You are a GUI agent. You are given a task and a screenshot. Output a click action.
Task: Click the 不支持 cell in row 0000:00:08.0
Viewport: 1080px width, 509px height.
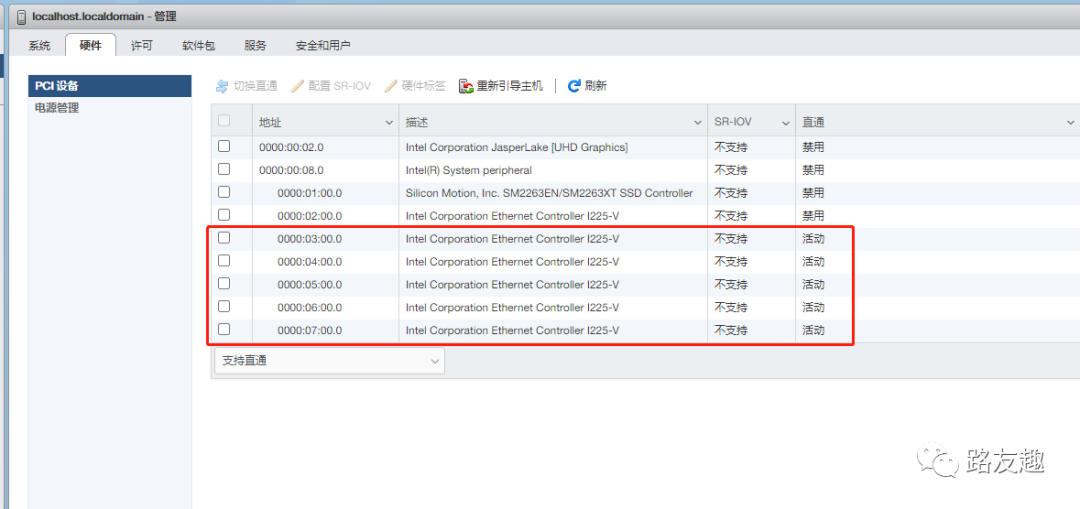731,169
